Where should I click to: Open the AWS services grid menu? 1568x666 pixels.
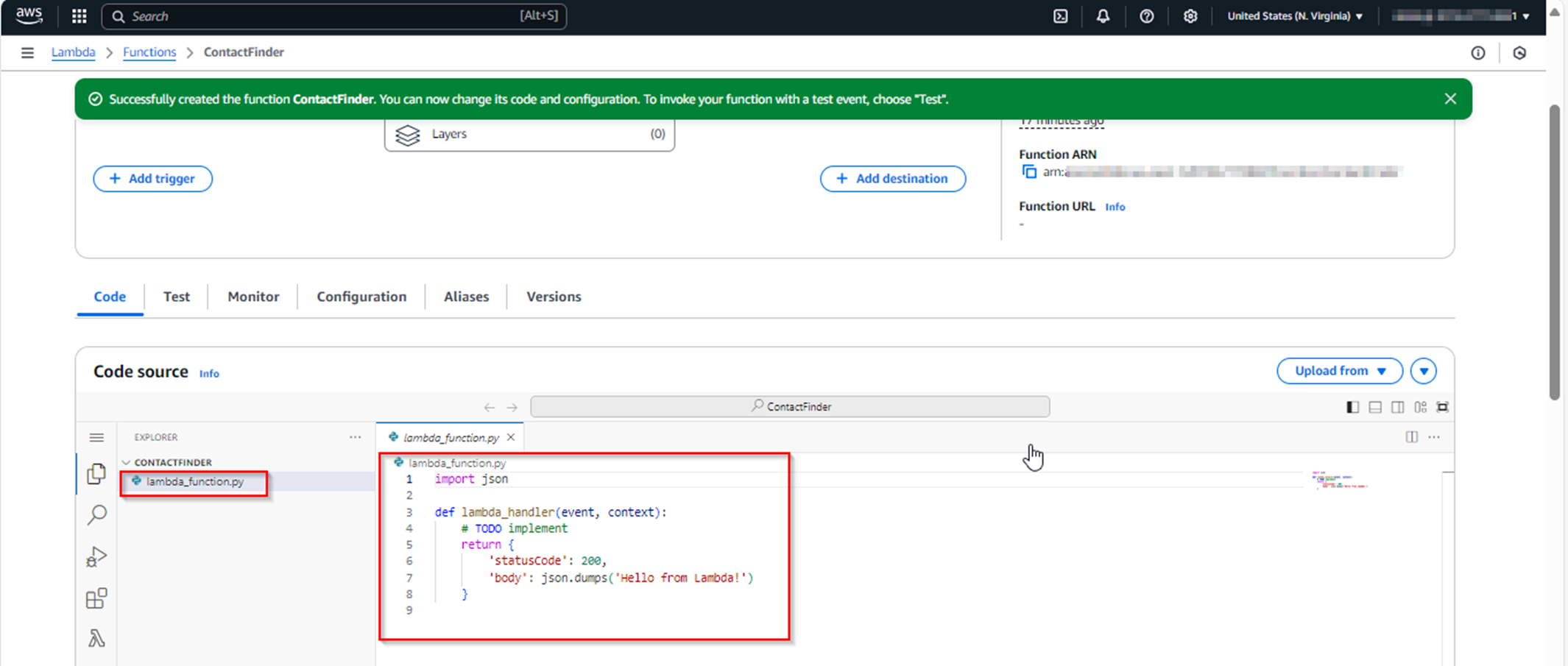79,16
